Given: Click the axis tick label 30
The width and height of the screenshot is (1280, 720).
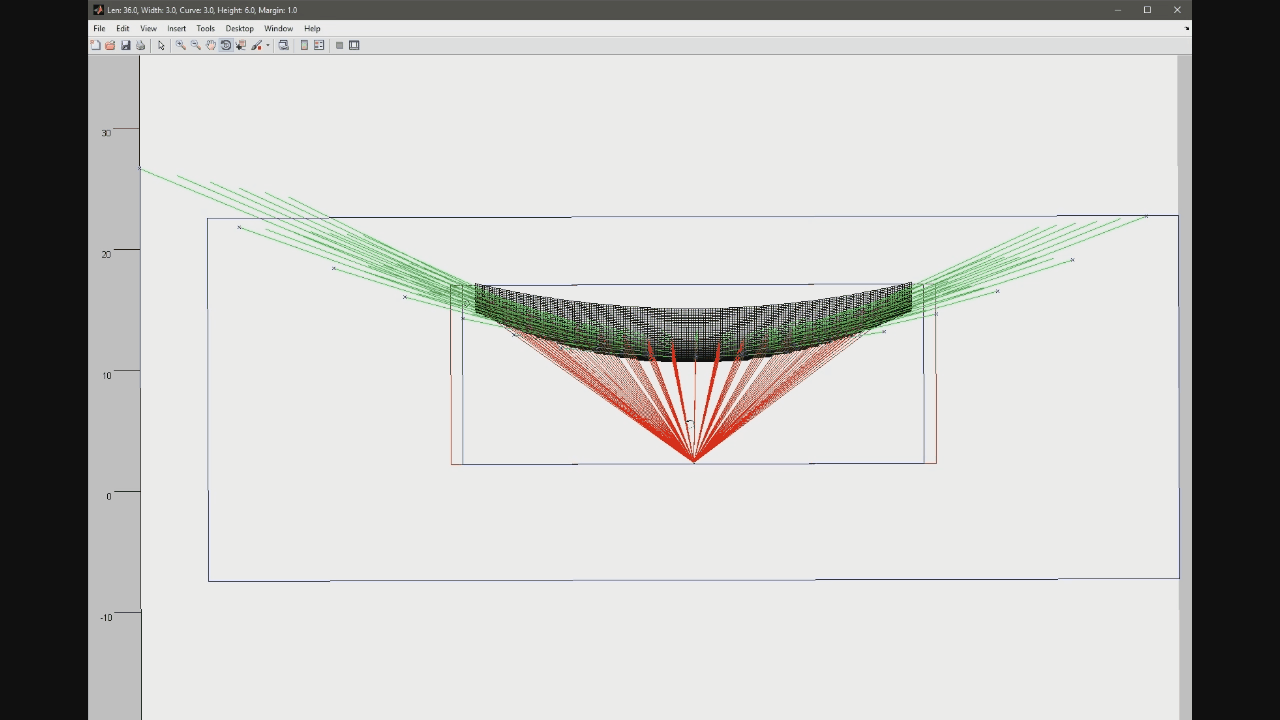Looking at the screenshot, I should pyautogui.click(x=106, y=133).
